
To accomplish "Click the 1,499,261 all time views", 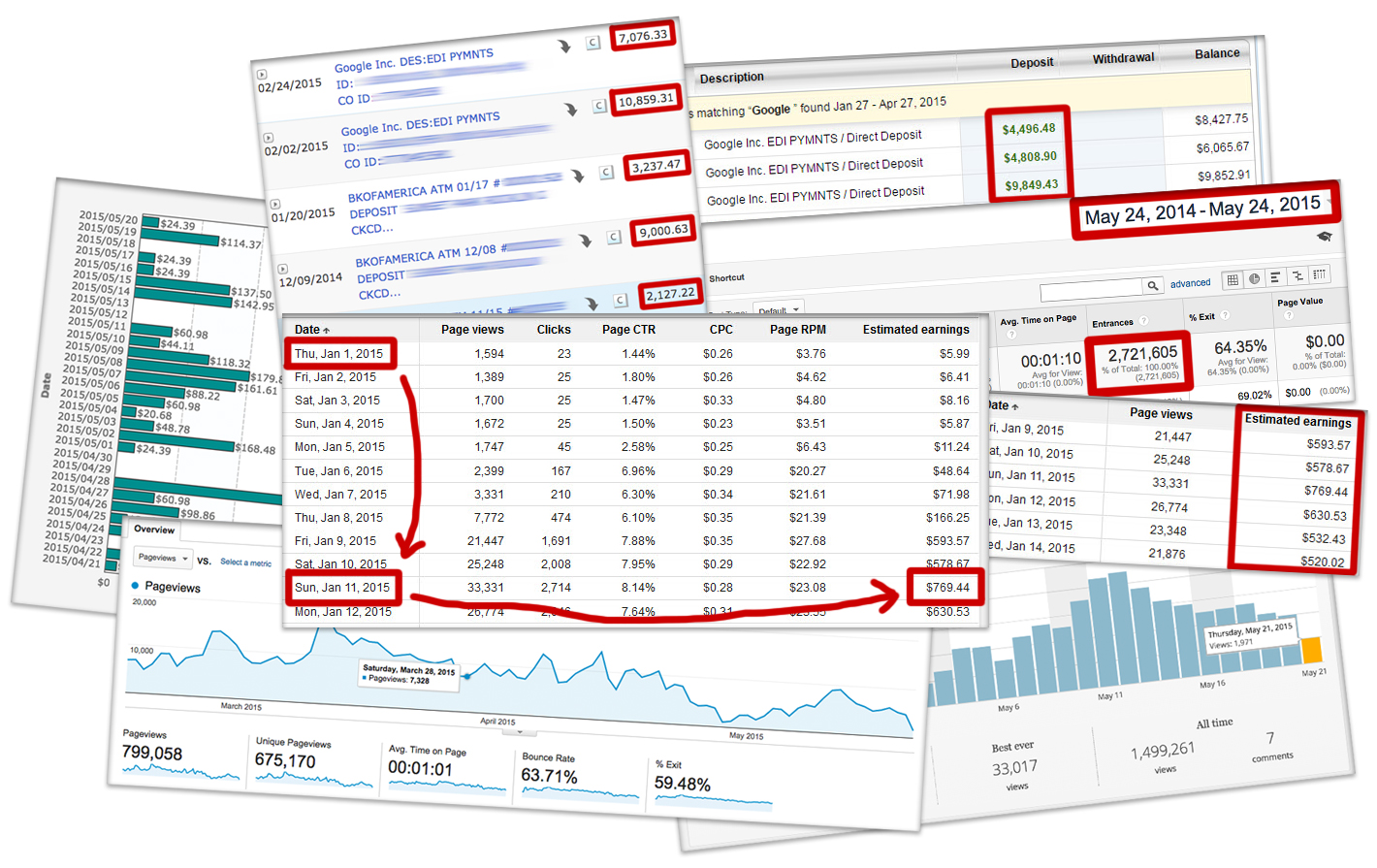I will pos(1163,751).
